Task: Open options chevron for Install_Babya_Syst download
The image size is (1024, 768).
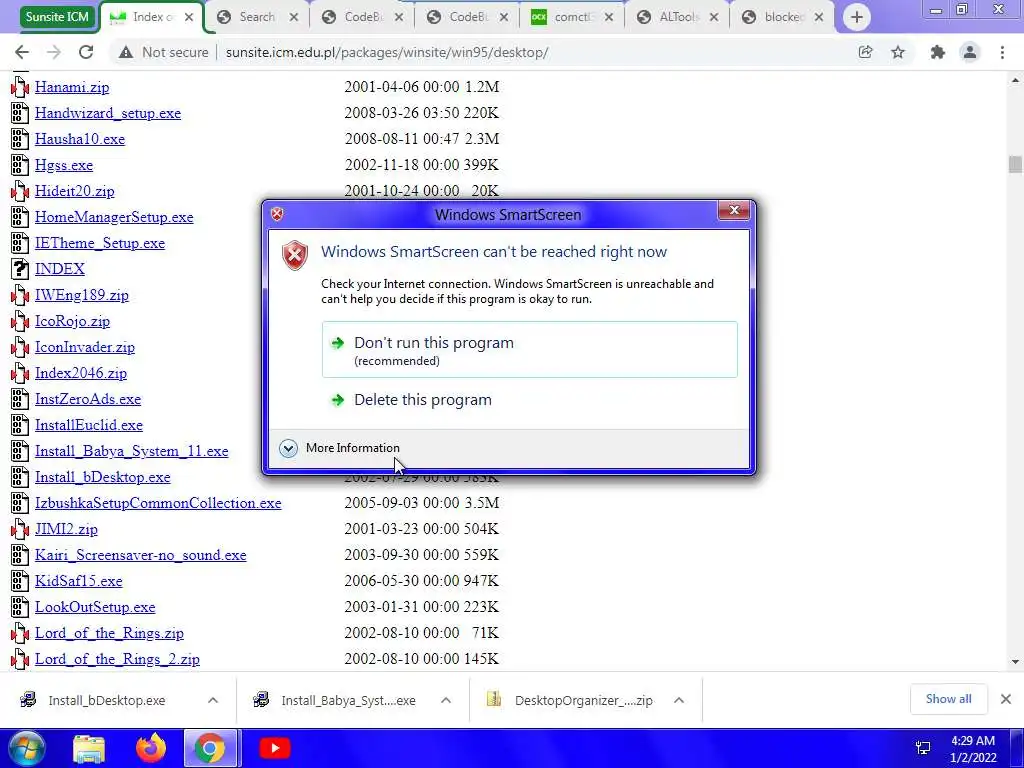Action: click(446, 700)
